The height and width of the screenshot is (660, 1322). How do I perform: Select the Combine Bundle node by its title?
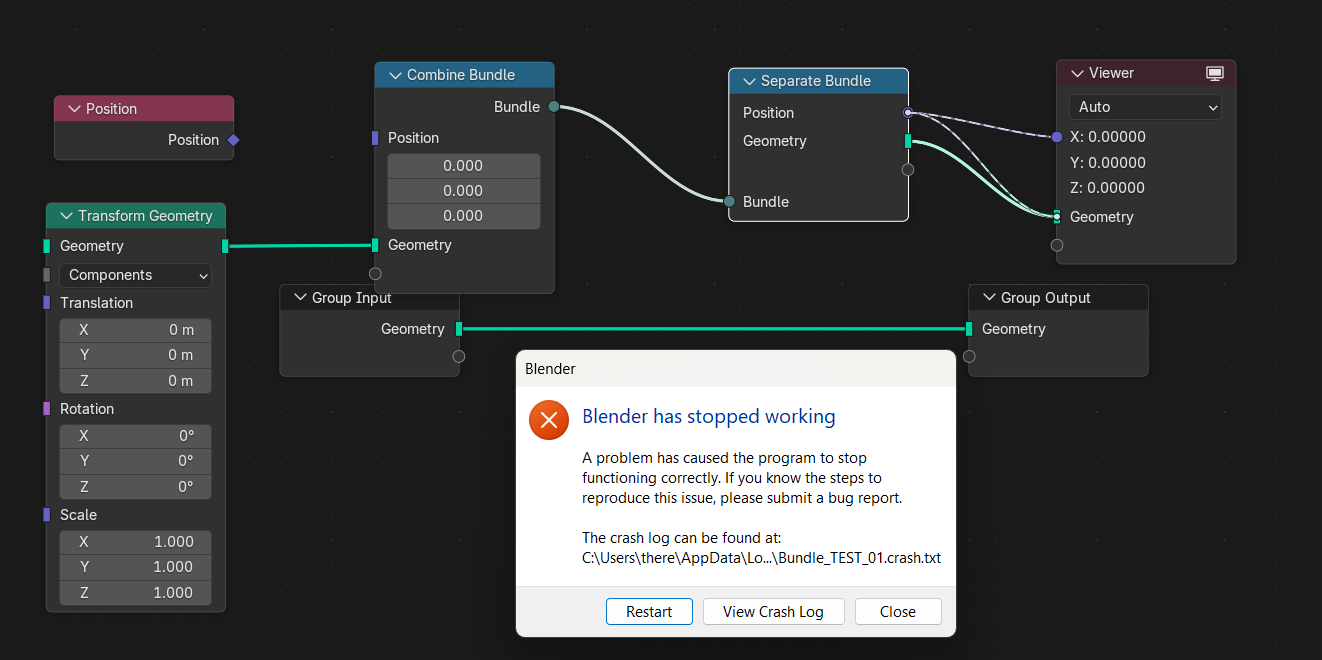[x=461, y=75]
